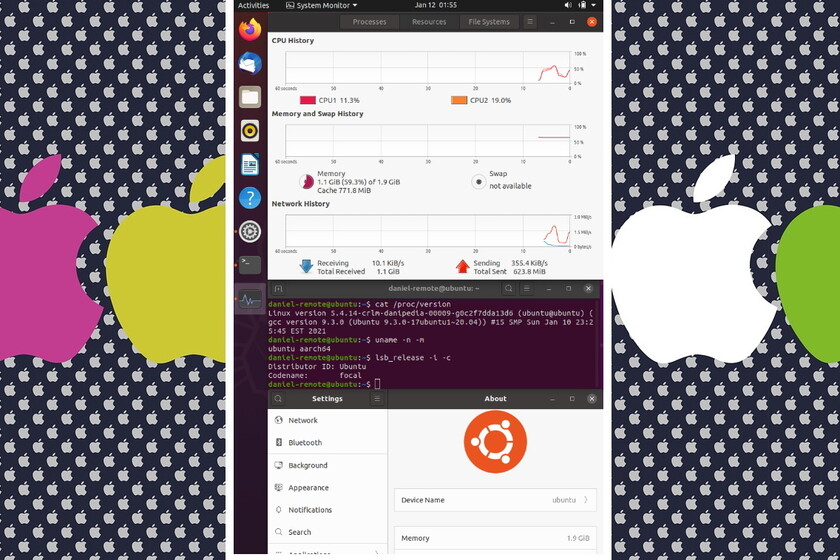
Task: Click the new tab icon in Terminal
Action: point(279,289)
